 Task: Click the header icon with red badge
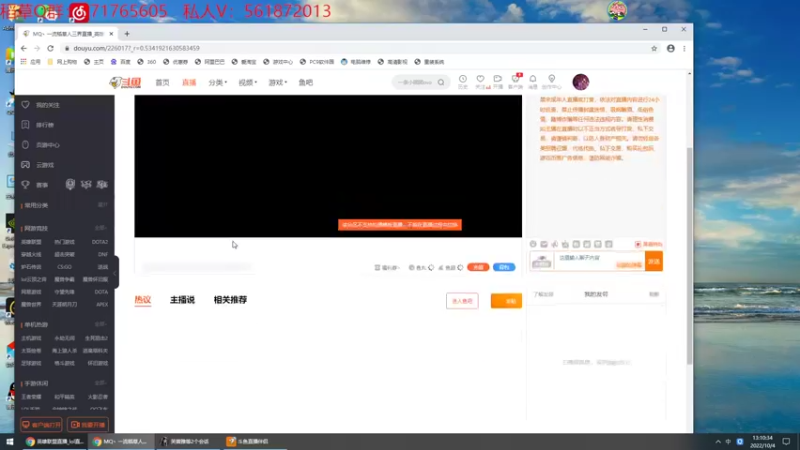pyautogui.click(x=515, y=81)
